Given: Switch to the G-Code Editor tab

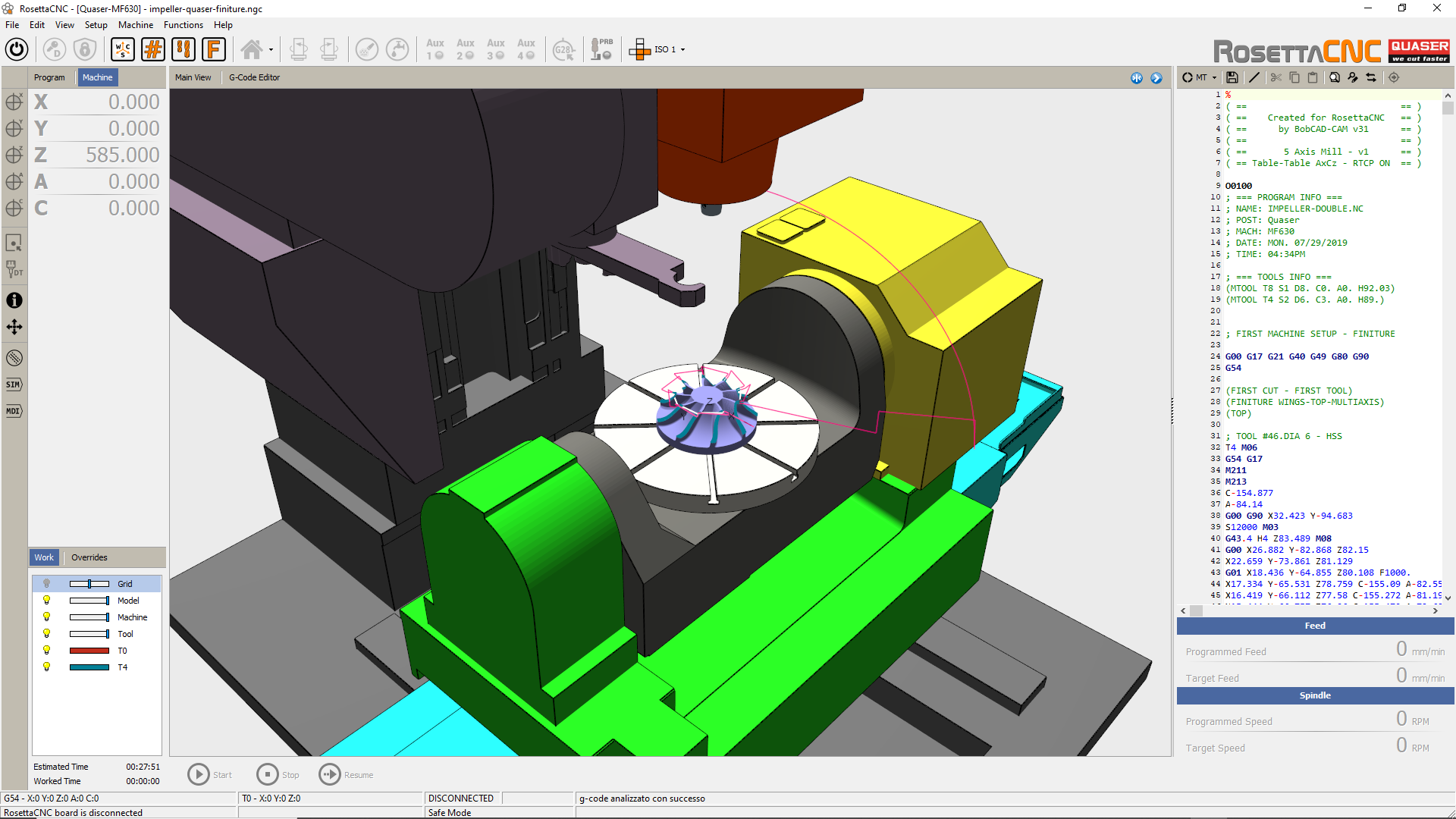Looking at the screenshot, I should (254, 77).
